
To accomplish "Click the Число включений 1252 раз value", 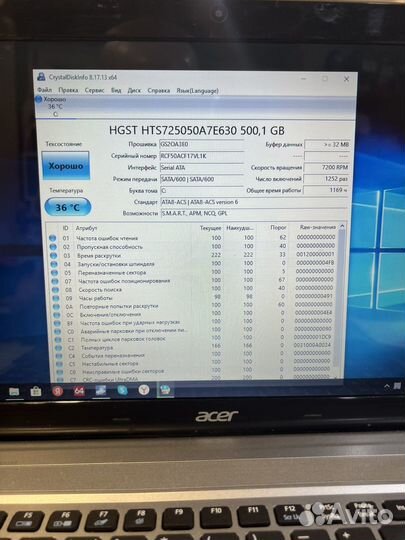I will 326,179.
